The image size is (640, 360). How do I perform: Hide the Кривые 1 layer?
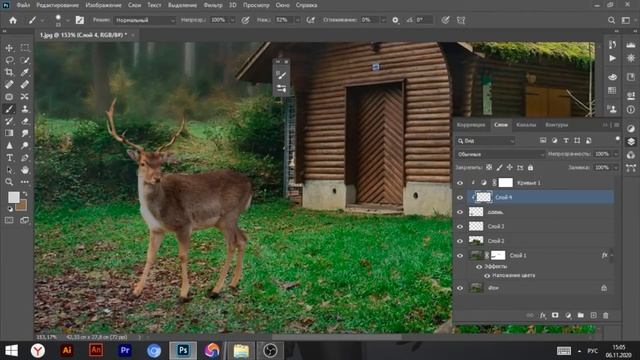click(x=460, y=183)
